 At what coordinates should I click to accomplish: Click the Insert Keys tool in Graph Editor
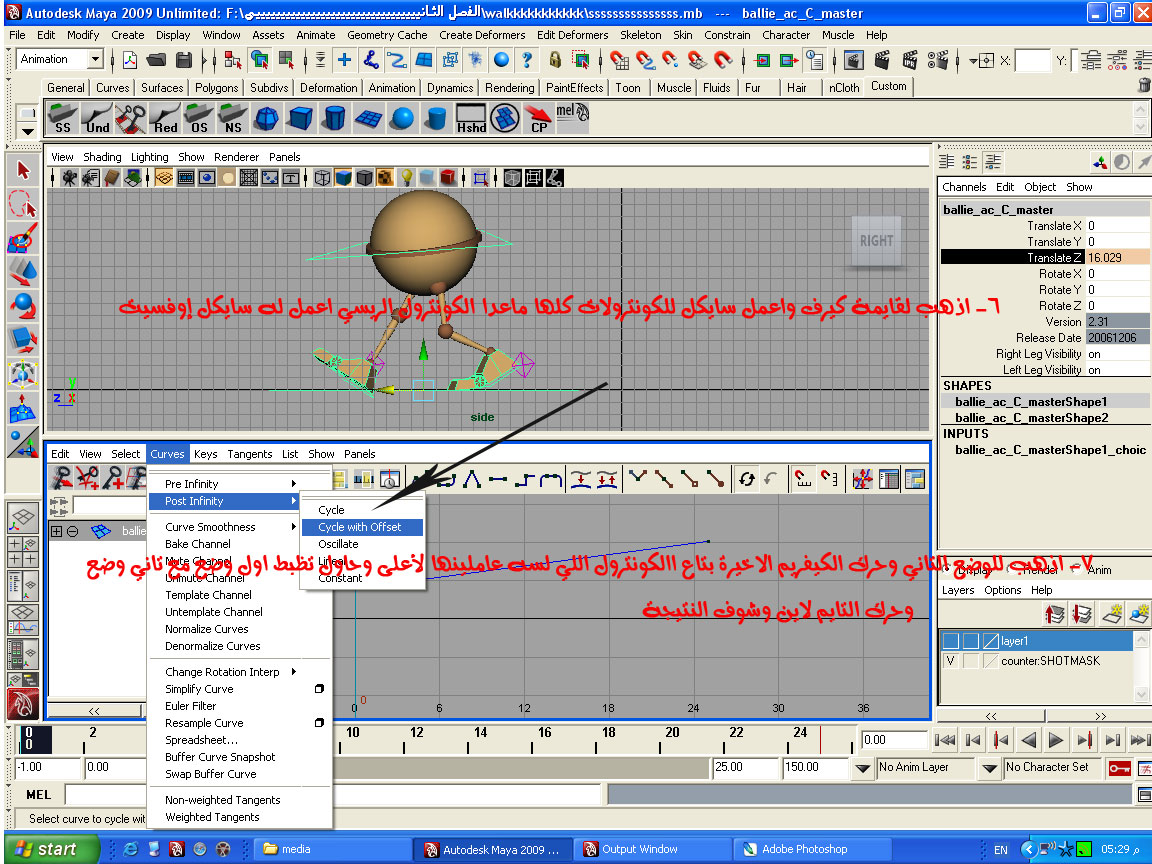[x=87, y=479]
